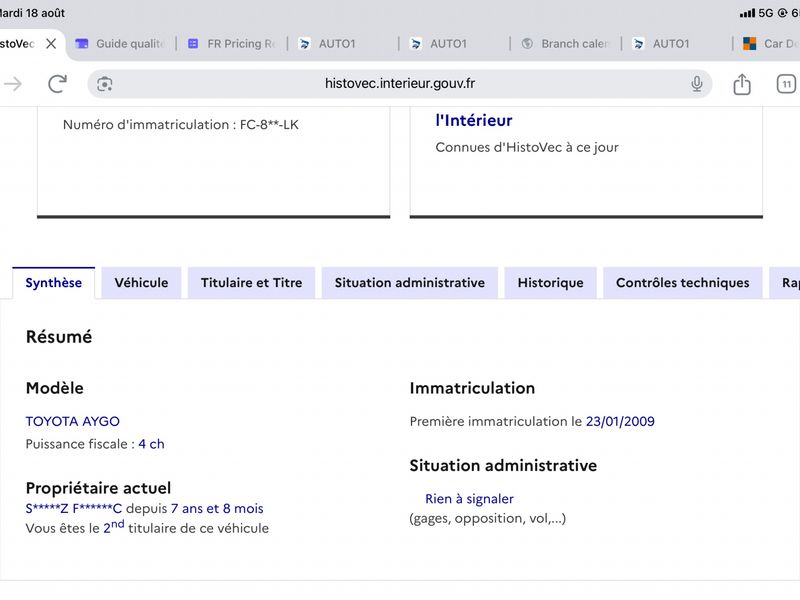Click the Rien à signaler status
The image size is (800, 600).
click(469, 498)
